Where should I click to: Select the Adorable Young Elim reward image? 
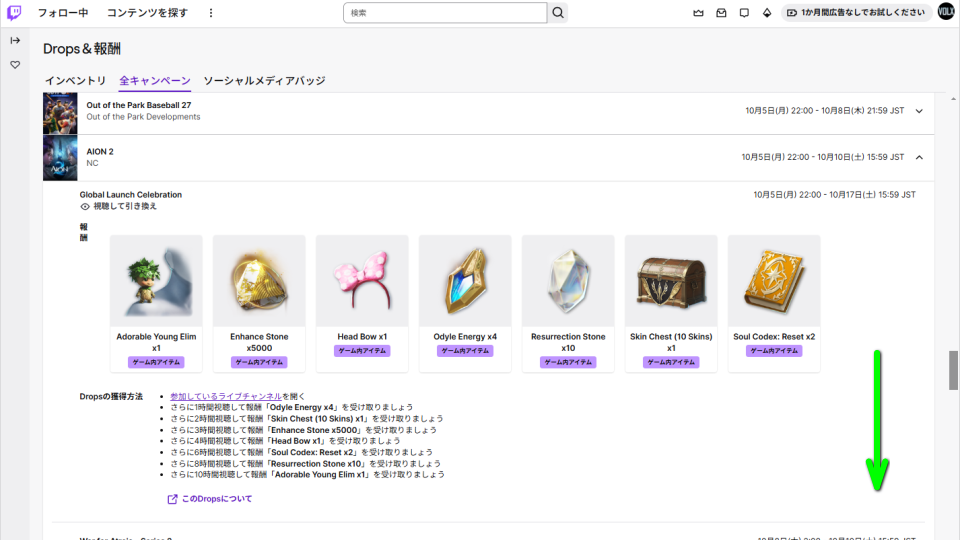pyautogui.click(x=156, y=281)
